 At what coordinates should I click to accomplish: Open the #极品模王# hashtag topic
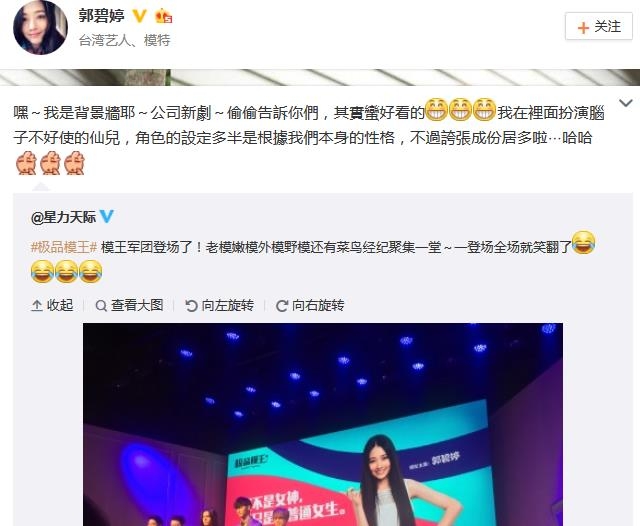tap(64, 246)
